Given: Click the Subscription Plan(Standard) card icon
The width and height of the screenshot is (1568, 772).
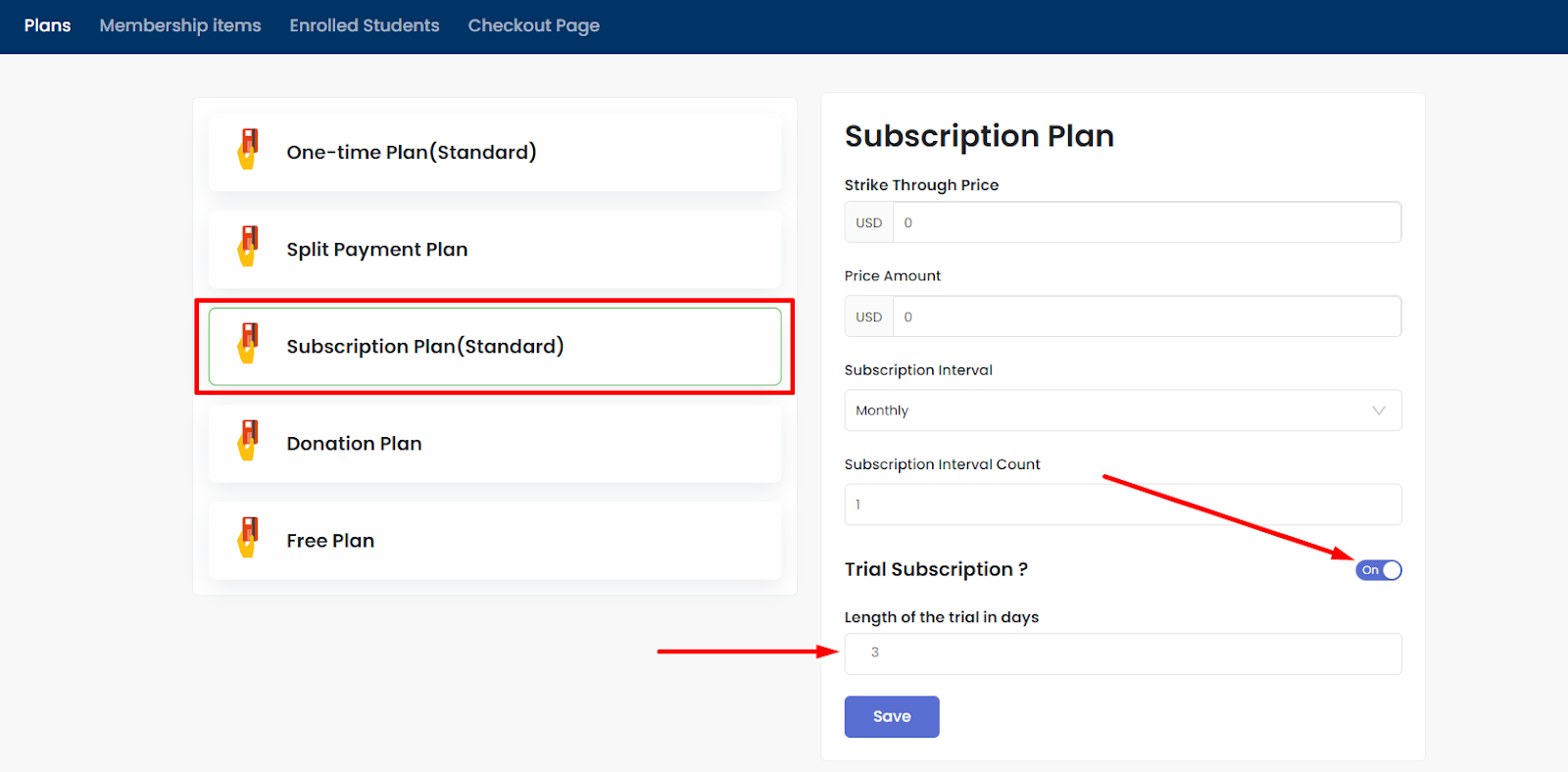Looking at the screenshot, I should pos(249,344).
